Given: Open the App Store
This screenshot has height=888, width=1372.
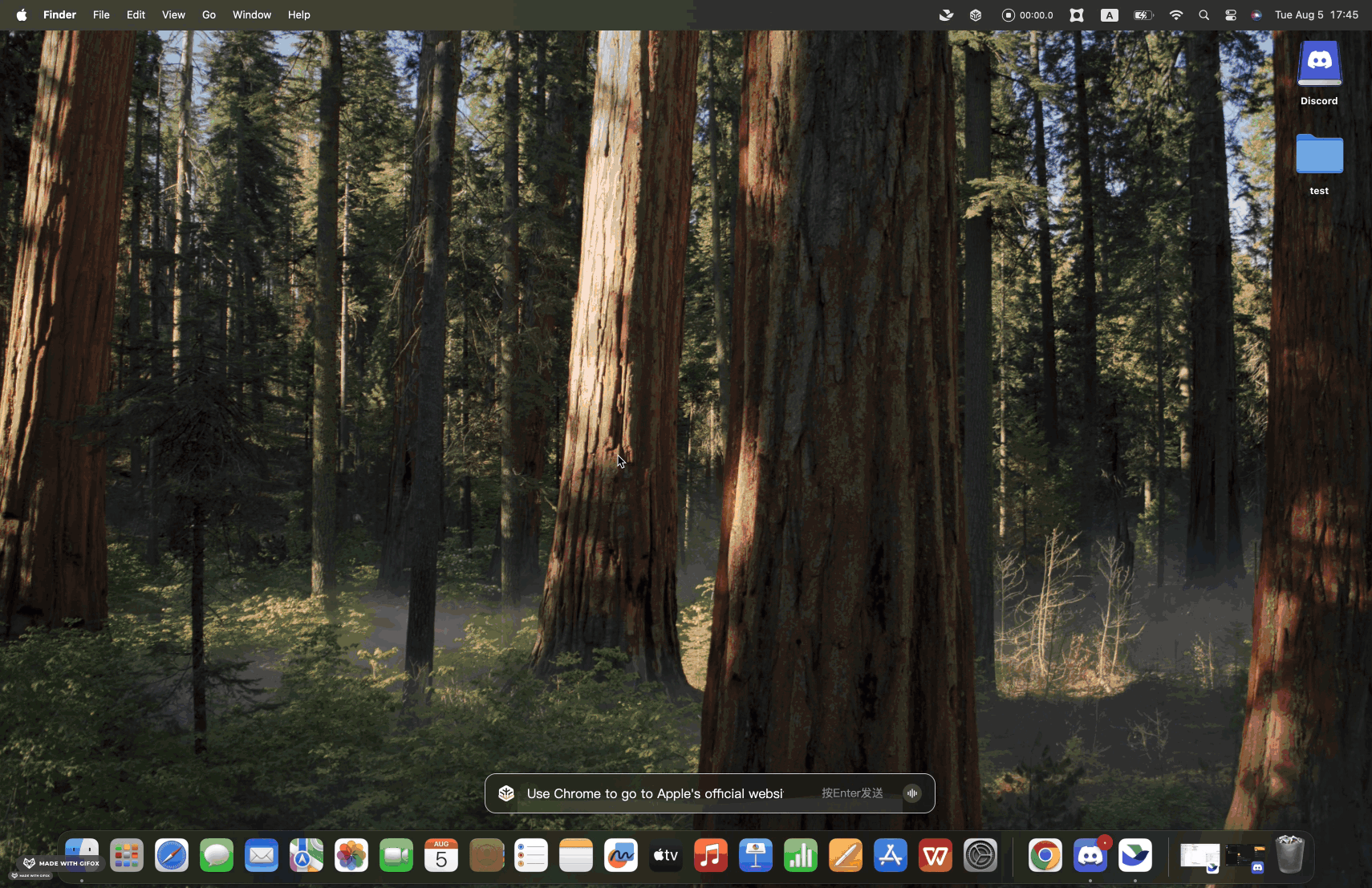Looking at the screenshot, I should coord(890,855).
